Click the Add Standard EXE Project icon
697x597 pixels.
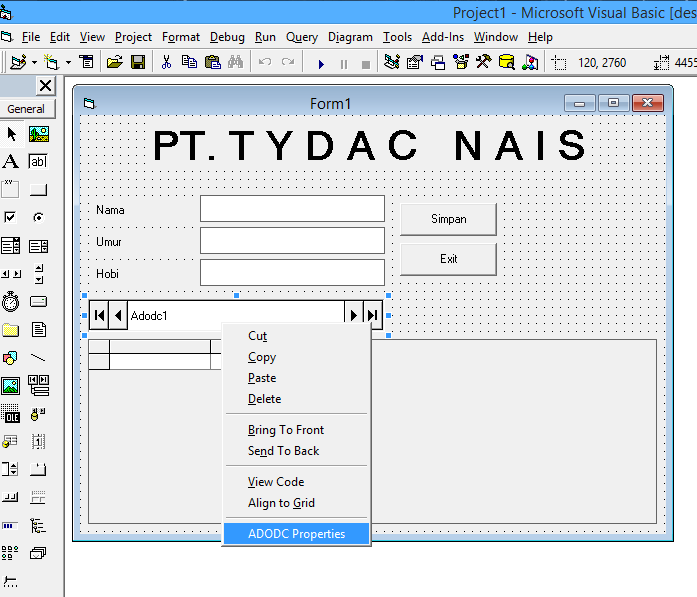point(18,62)
